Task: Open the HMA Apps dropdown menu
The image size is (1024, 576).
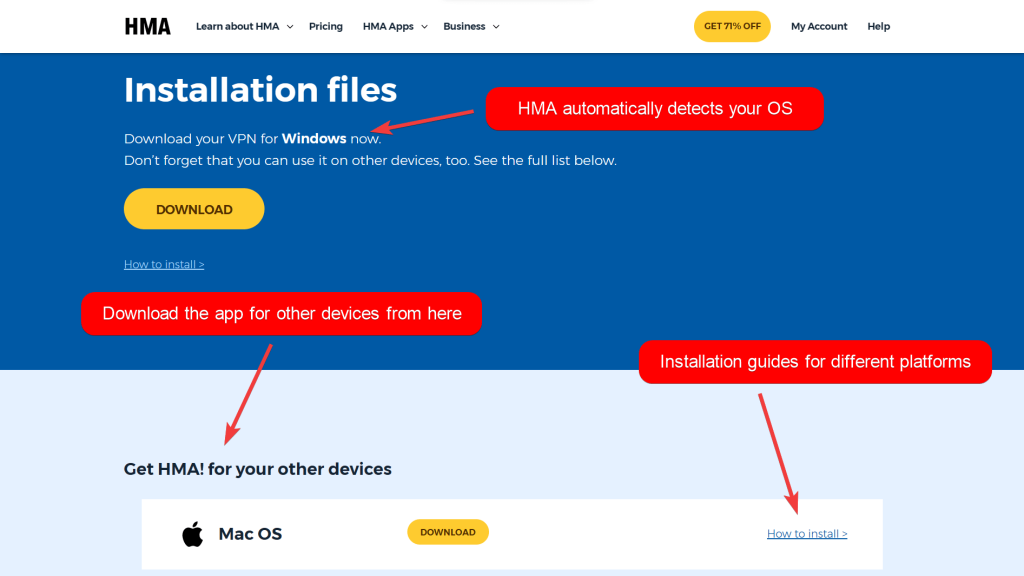Action: click(395, 27)
